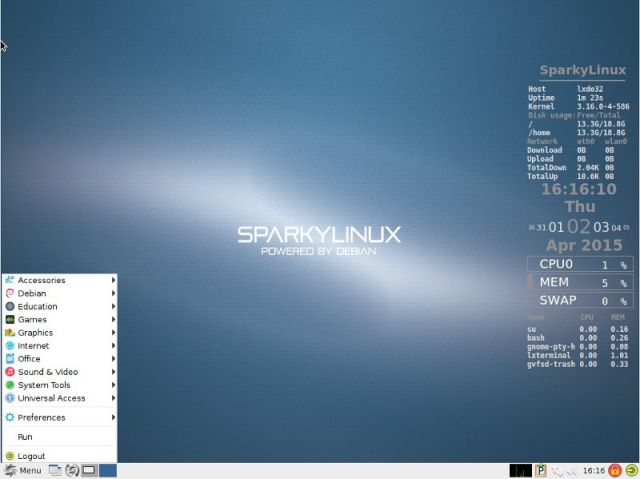Expand the Education category
The height and width of the screenshot is (479, 640).
60,306
